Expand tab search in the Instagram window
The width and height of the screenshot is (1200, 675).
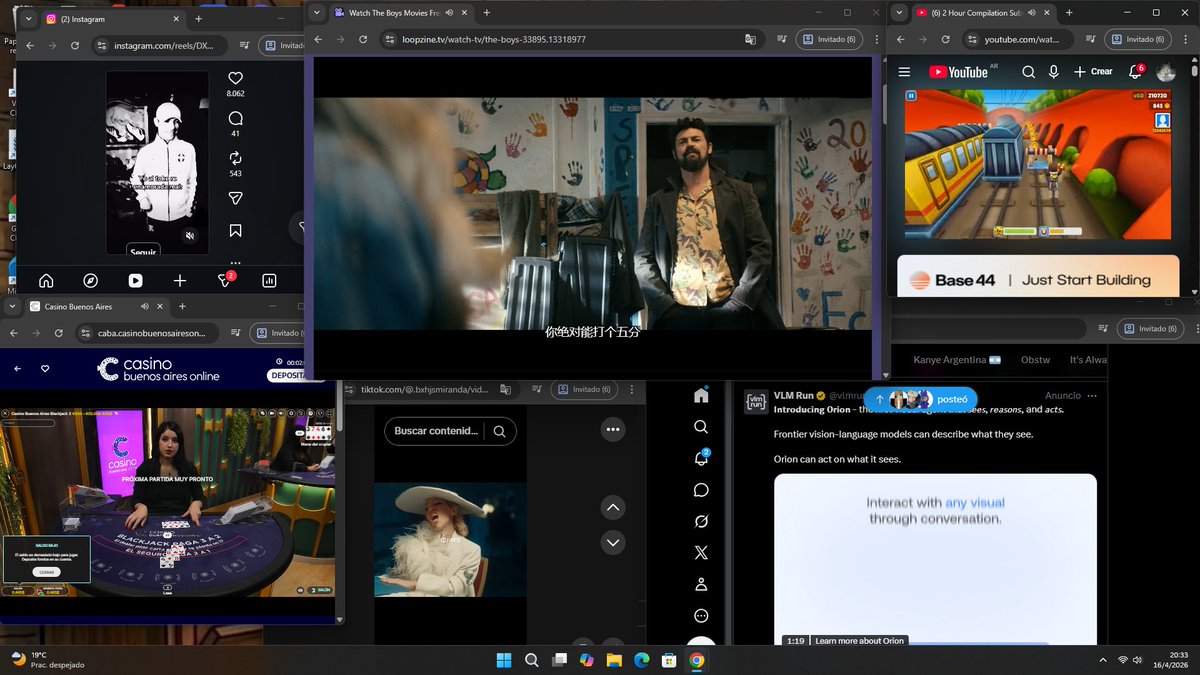pyautogui.click(x=27, y=19)
